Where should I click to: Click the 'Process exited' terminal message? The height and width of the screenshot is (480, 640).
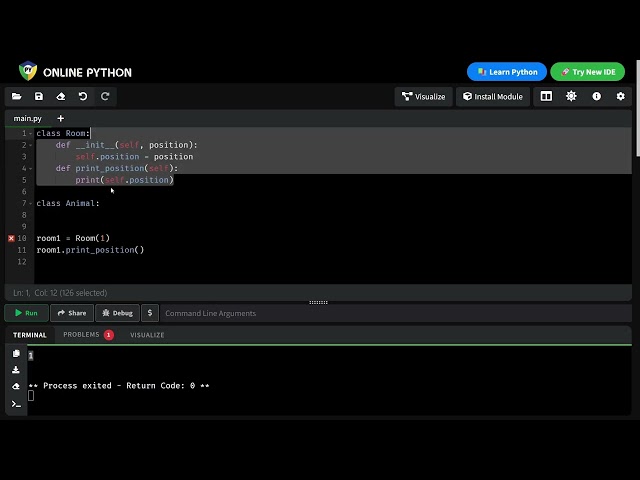pos(118,386)
